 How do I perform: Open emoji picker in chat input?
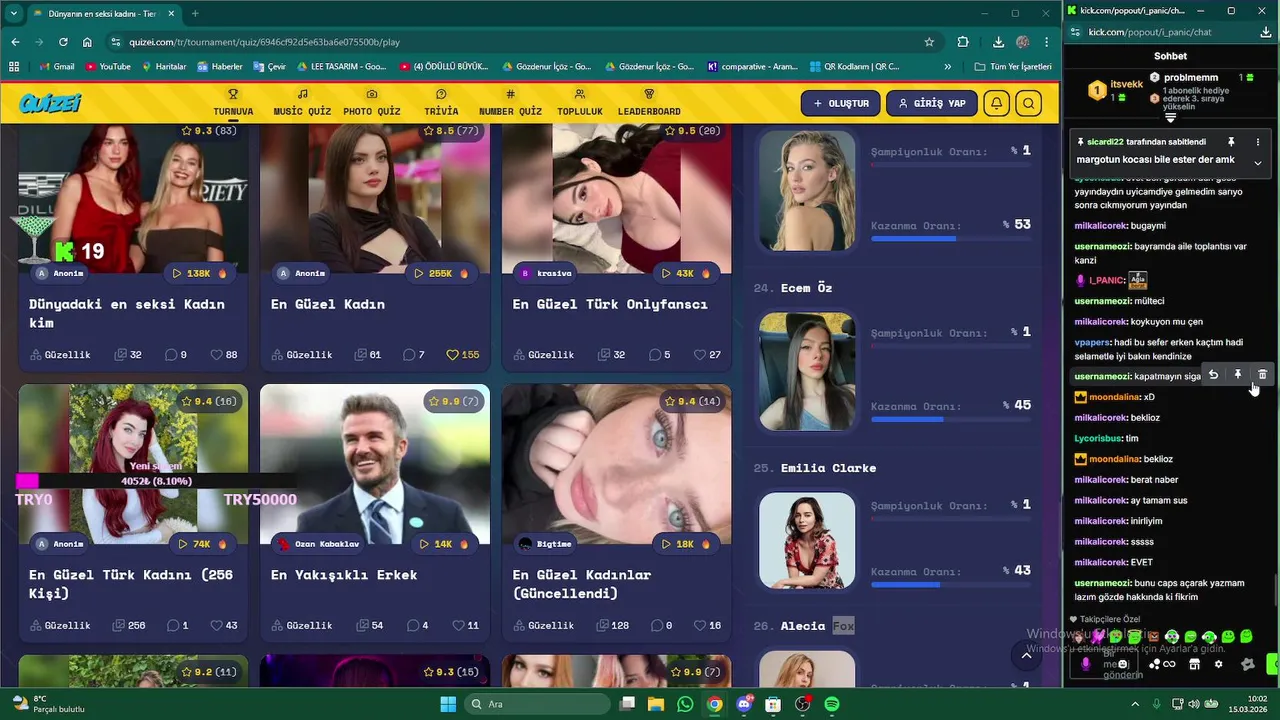pyautogui.click(x=1123, y=664)
